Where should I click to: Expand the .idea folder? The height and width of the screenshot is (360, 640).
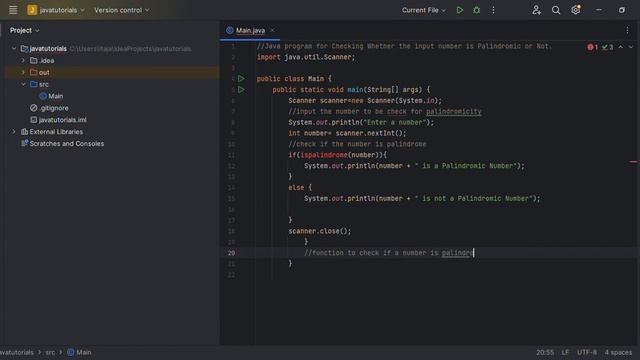pyautogui.click(x=23, y=60)
